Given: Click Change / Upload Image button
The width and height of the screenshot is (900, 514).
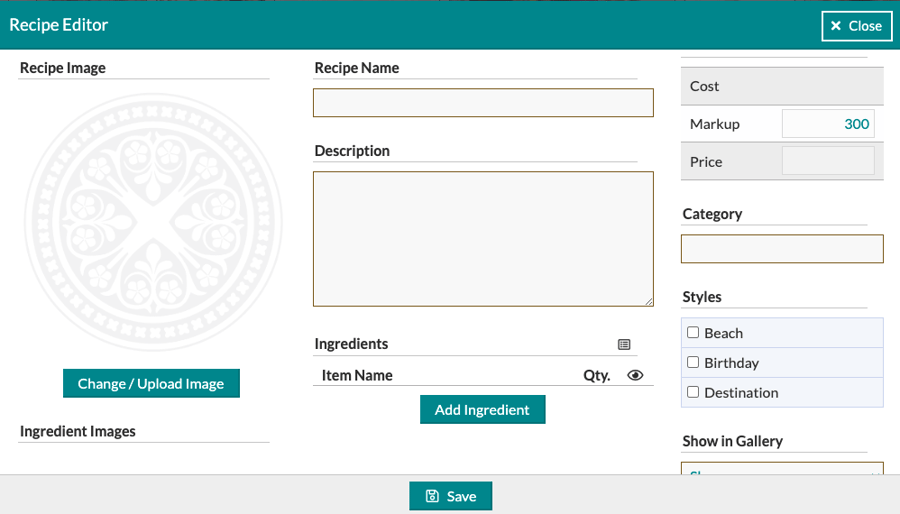Looking at the screenshot, I should (x=151, y=383).
